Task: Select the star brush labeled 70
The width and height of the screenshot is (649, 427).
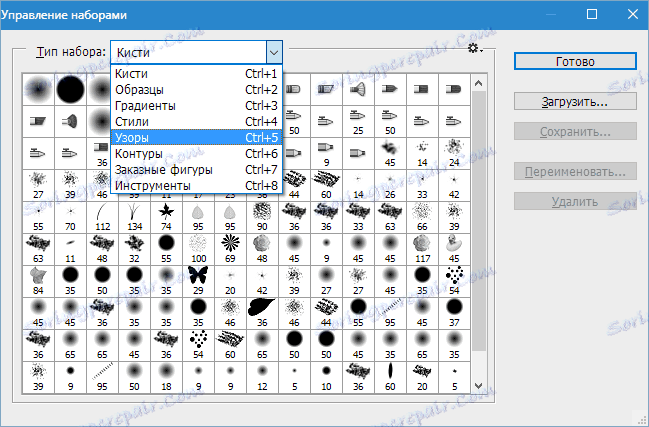Action: (x=70, y=218)
